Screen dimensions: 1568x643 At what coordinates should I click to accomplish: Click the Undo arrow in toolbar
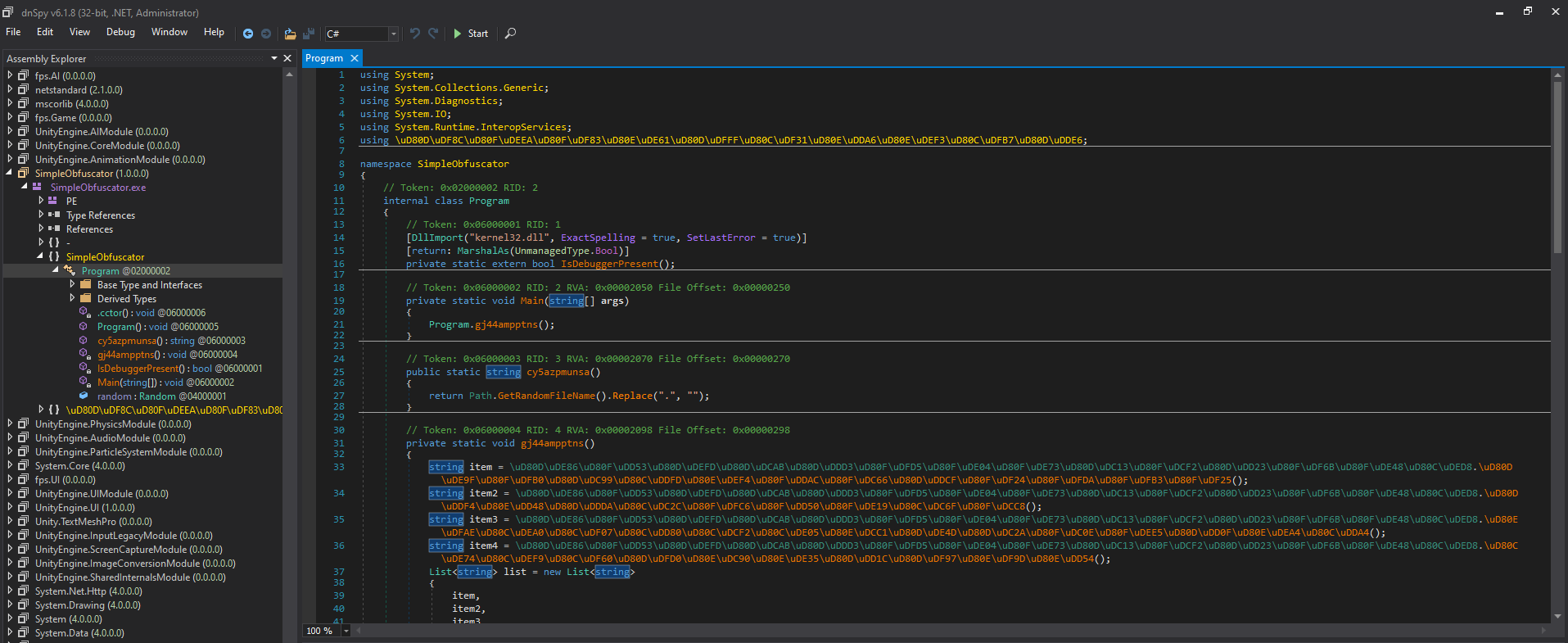tap(415, 34)
